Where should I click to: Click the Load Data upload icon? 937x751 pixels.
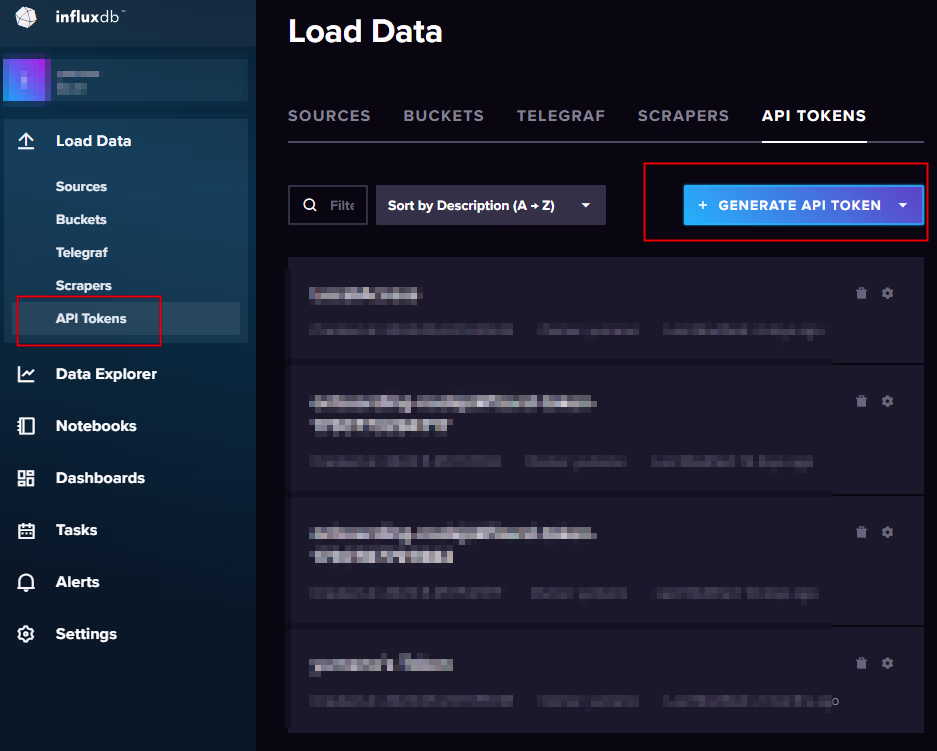coord(26,141)
